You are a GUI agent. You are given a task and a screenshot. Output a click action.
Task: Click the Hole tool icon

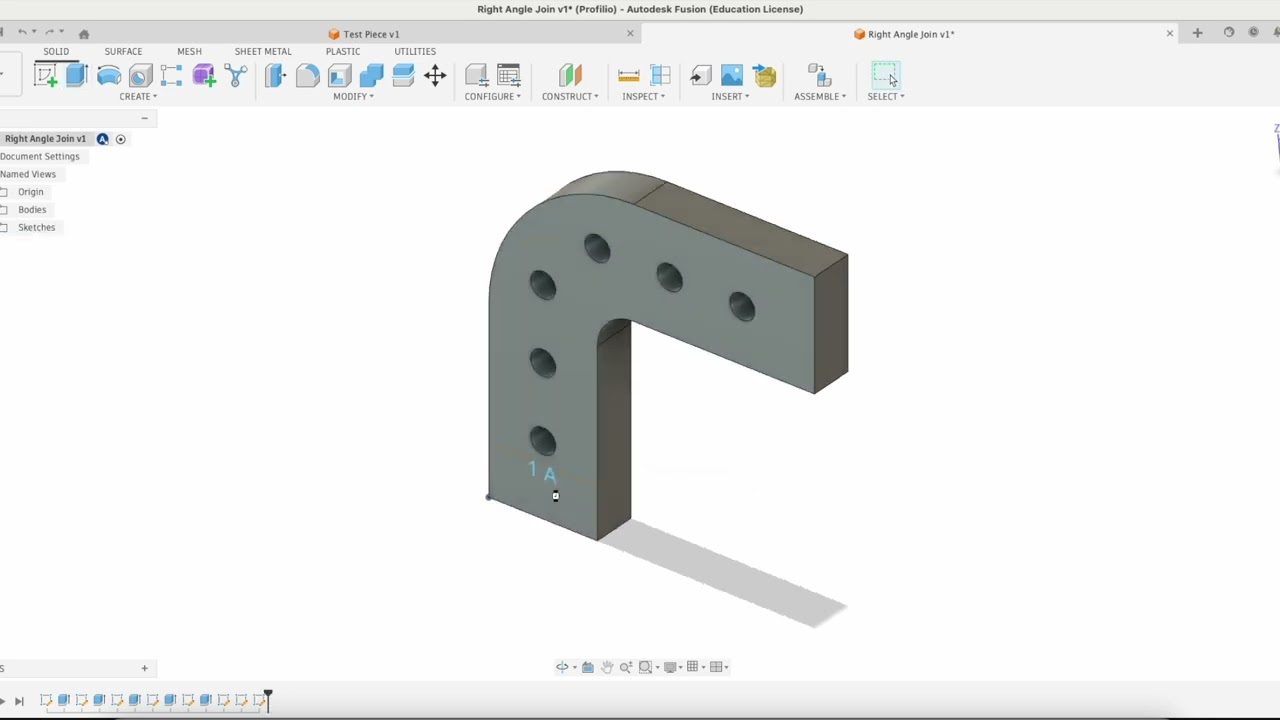pyautogui.click(x=140, y=75)
